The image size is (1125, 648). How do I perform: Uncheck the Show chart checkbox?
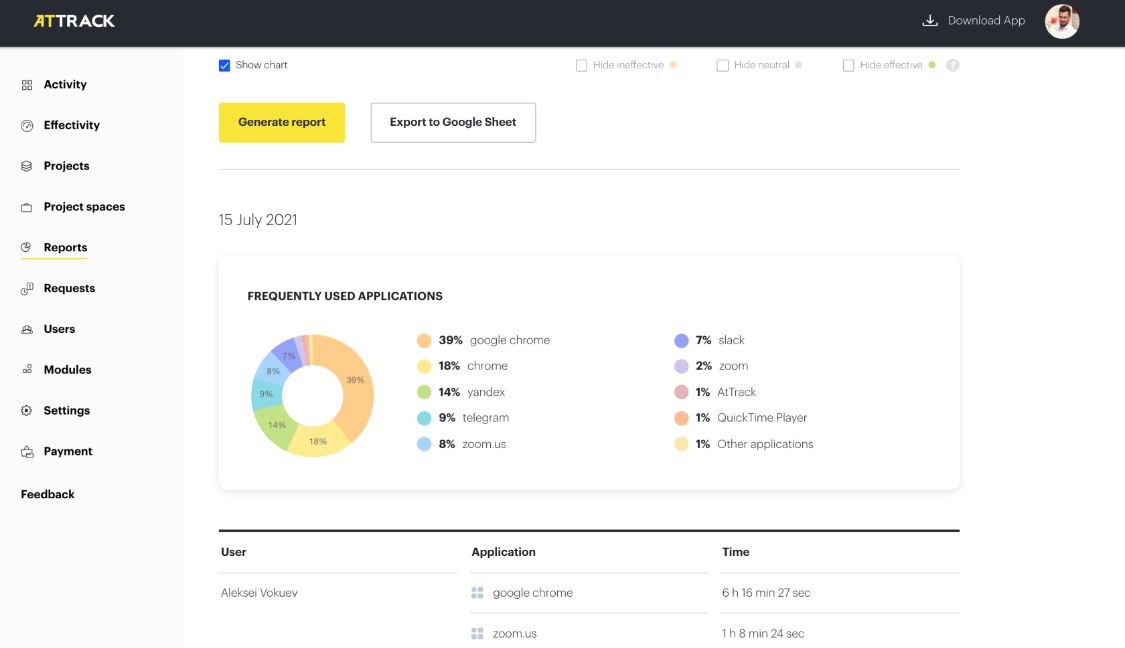[x=225, y=65]
